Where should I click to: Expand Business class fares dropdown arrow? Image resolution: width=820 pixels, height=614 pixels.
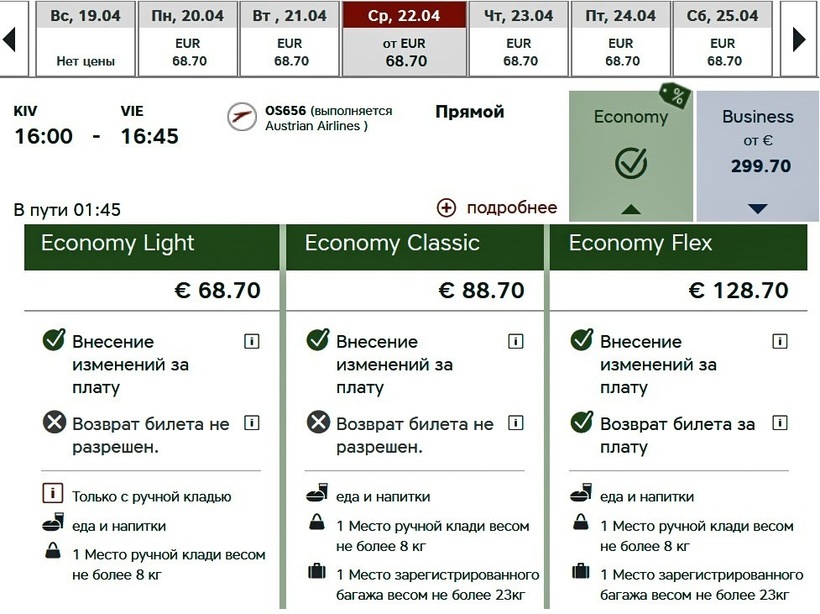tap(757, 208)
